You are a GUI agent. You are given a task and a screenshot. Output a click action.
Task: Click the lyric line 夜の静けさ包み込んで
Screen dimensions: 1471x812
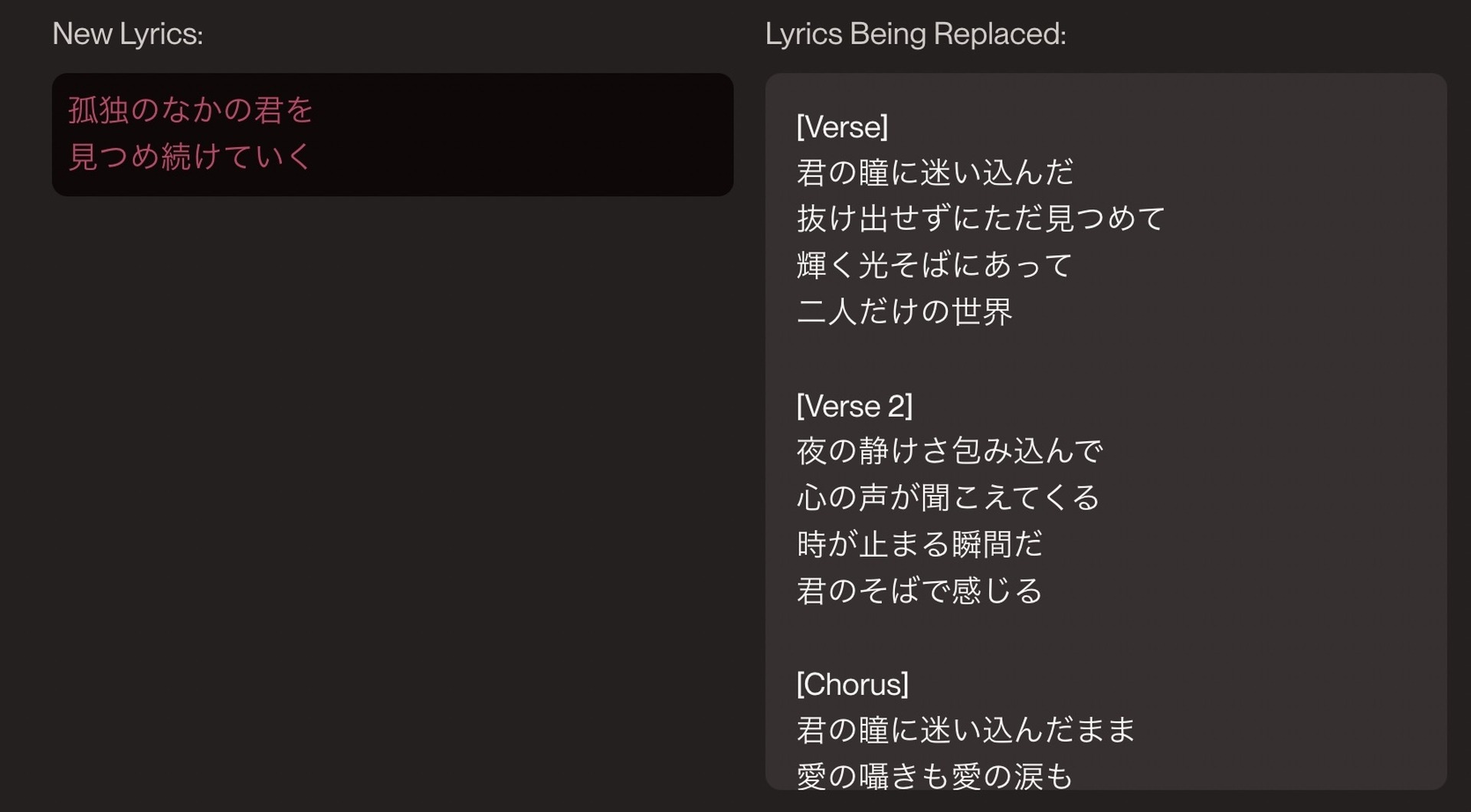(949, 451)
